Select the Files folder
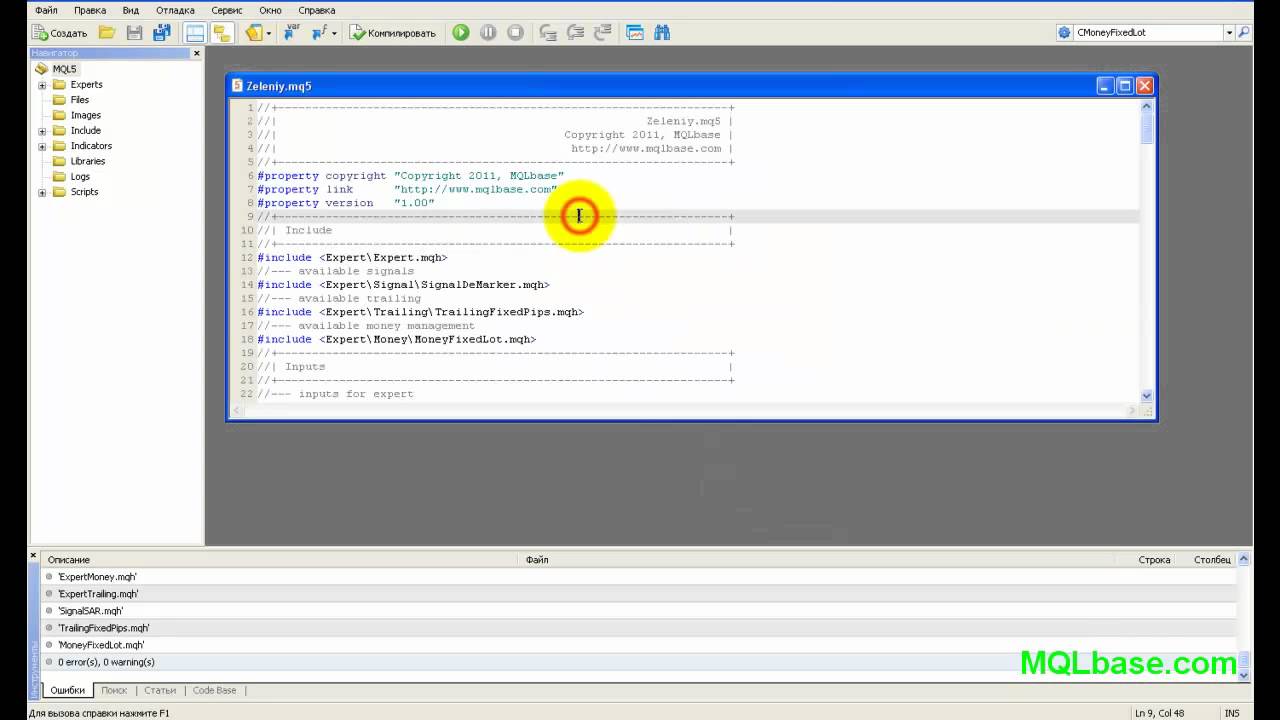 [80, 100]
